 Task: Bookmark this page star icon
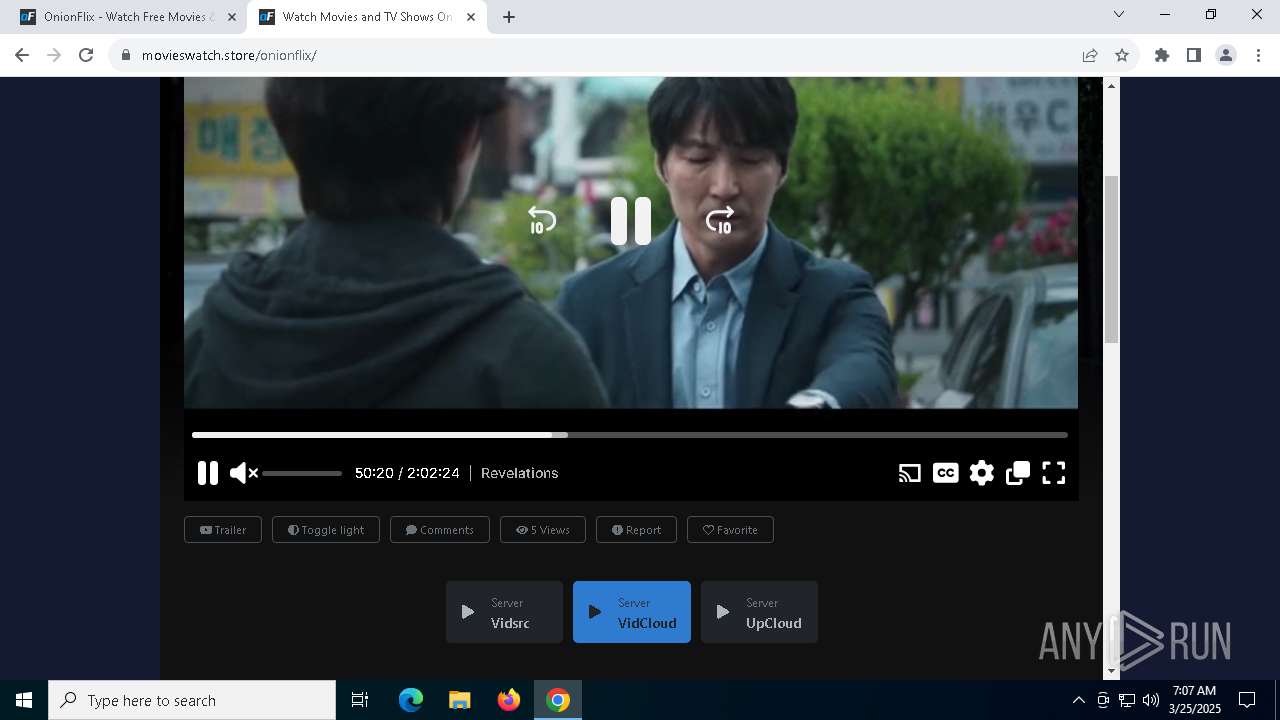tap(1122, 55)
